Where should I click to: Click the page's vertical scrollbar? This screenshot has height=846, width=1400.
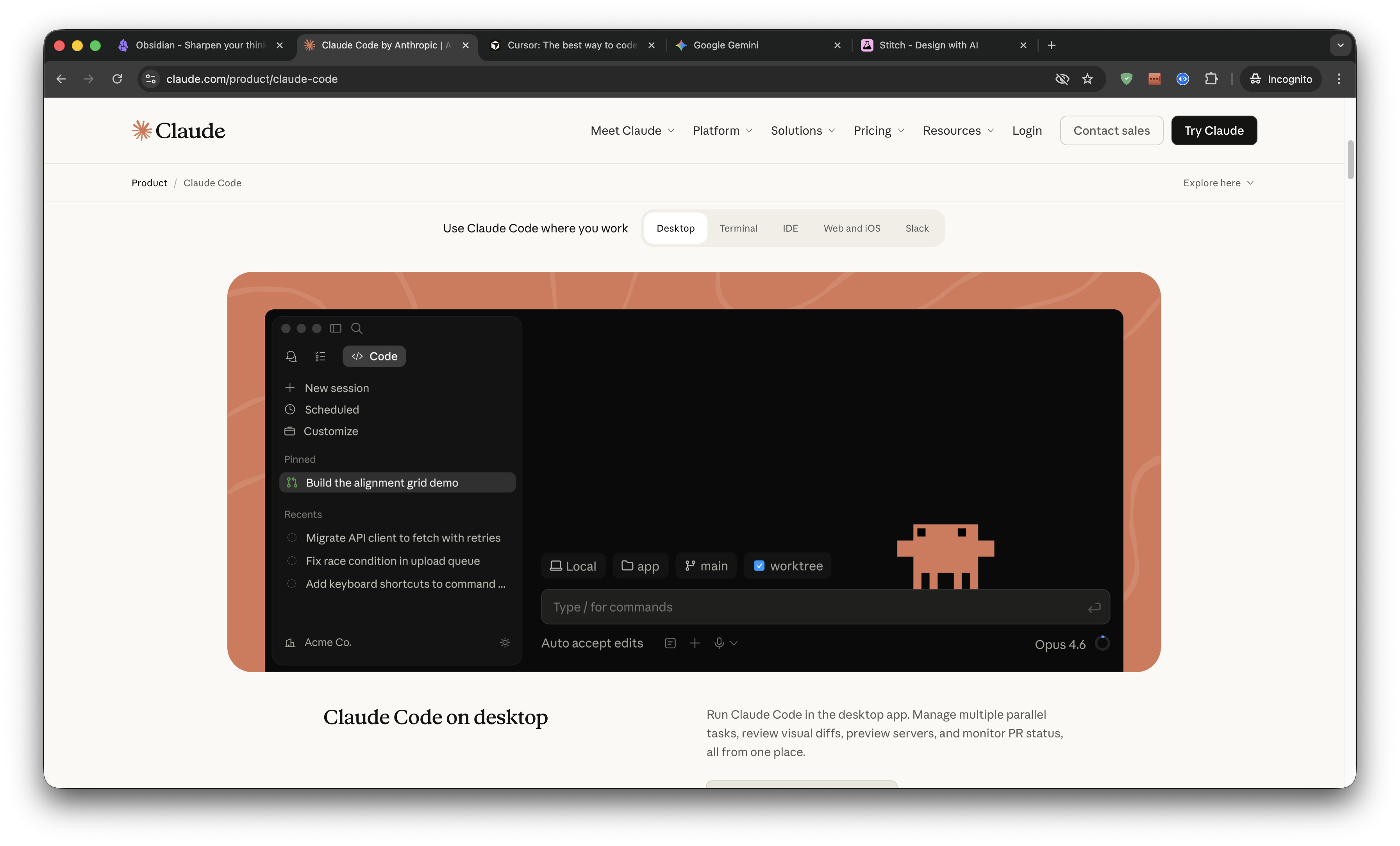(1350, 159)
